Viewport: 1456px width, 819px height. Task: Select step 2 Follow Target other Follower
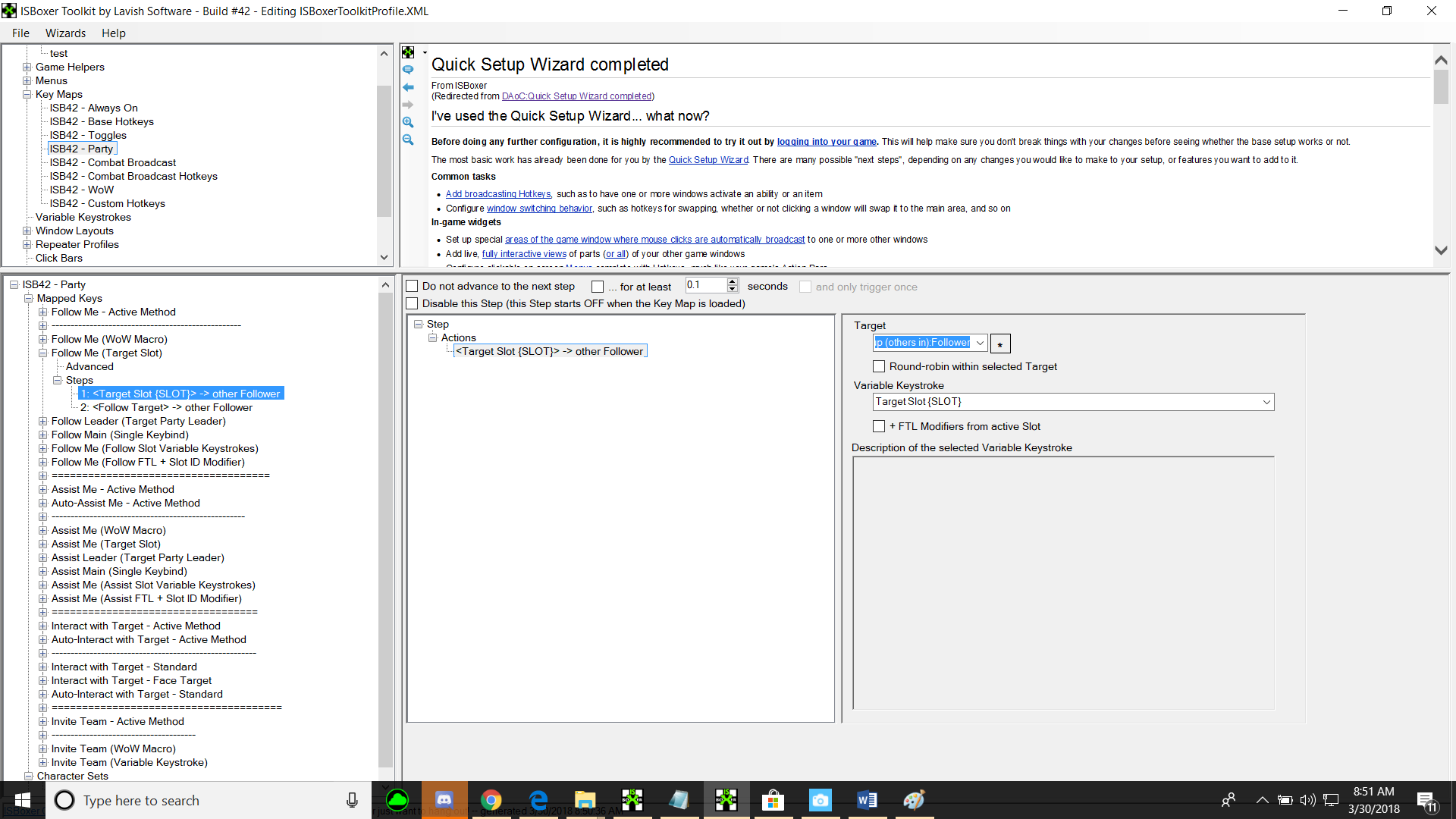click(166, 408)
